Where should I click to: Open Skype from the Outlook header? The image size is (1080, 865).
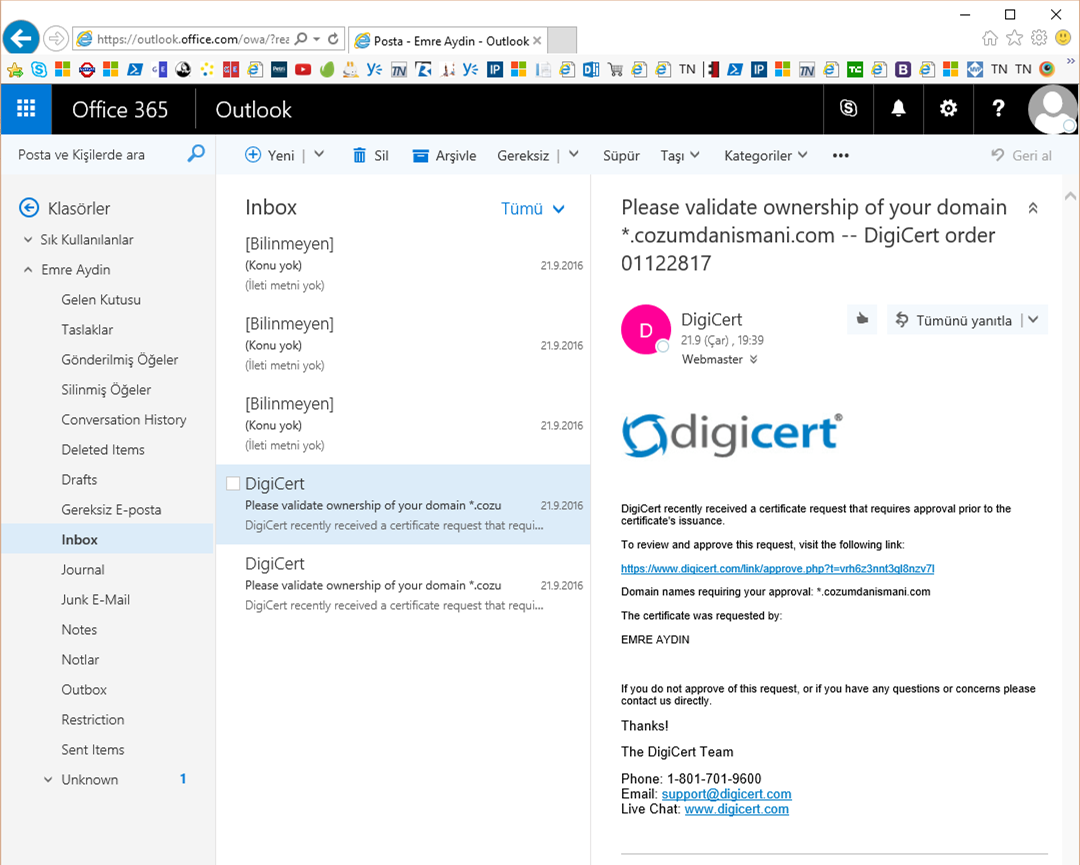849,109
